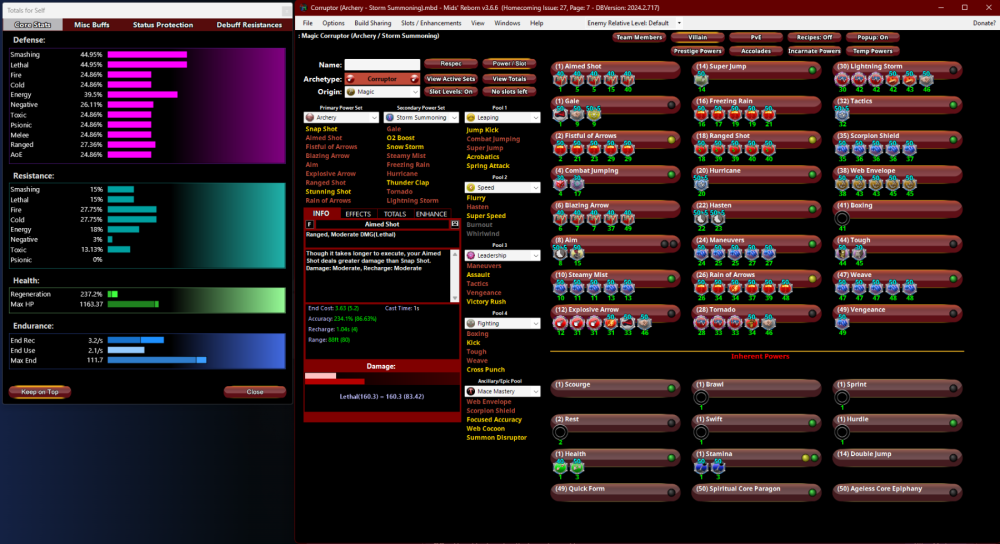Image resolution: width=1000 pixels, height=544 pixels.
Task: Click the Hurricane enhancement slot icon
Action: pyautogui.click(x=702, y=183)
